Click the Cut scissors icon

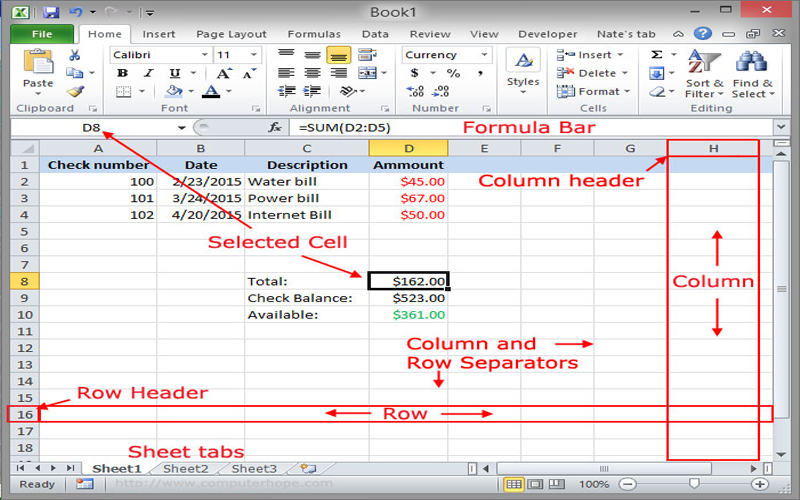pos(74,55)
